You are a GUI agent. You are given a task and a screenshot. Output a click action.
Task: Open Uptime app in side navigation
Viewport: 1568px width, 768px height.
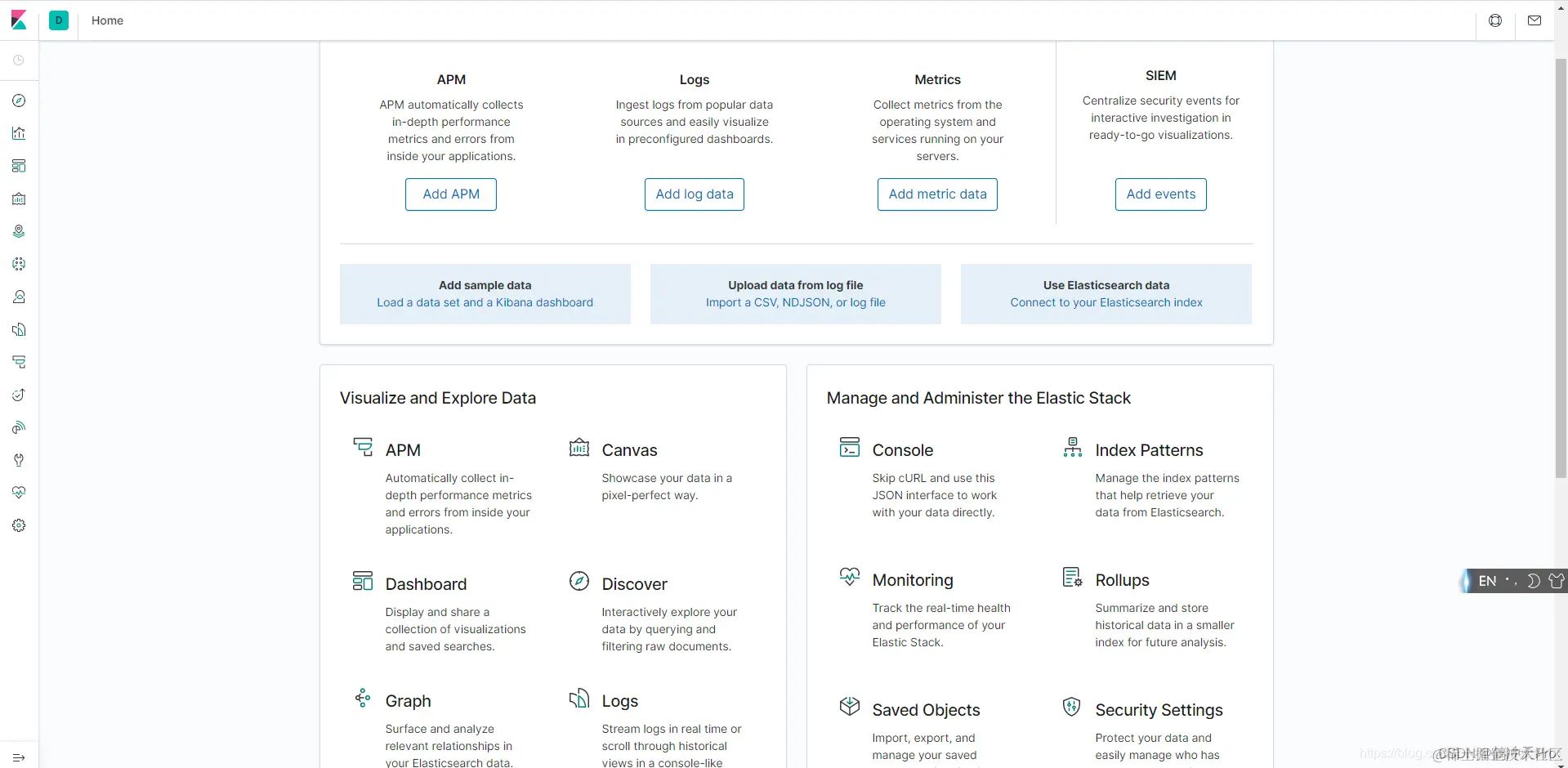click(19, 395)
